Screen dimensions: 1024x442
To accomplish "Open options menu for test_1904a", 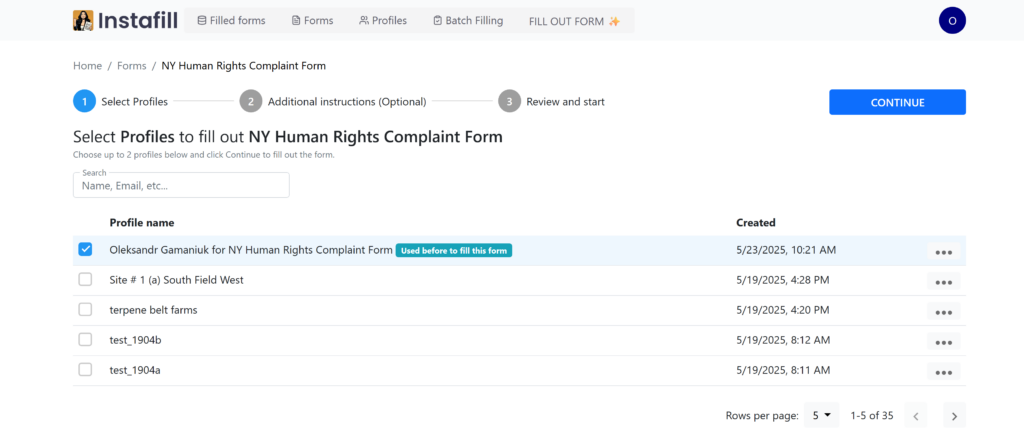I will (943, 372).
